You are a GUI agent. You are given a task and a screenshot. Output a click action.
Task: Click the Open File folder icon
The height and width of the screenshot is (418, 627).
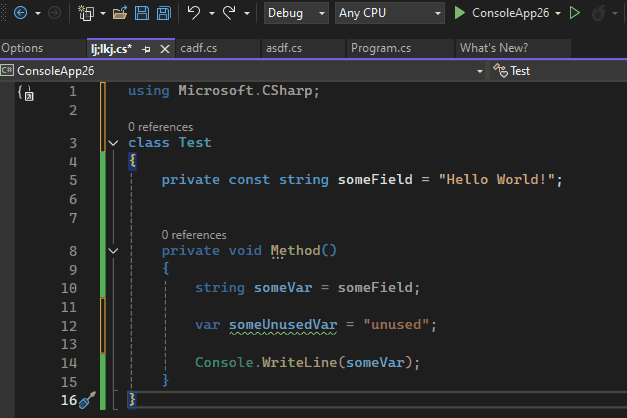(120, 13)
